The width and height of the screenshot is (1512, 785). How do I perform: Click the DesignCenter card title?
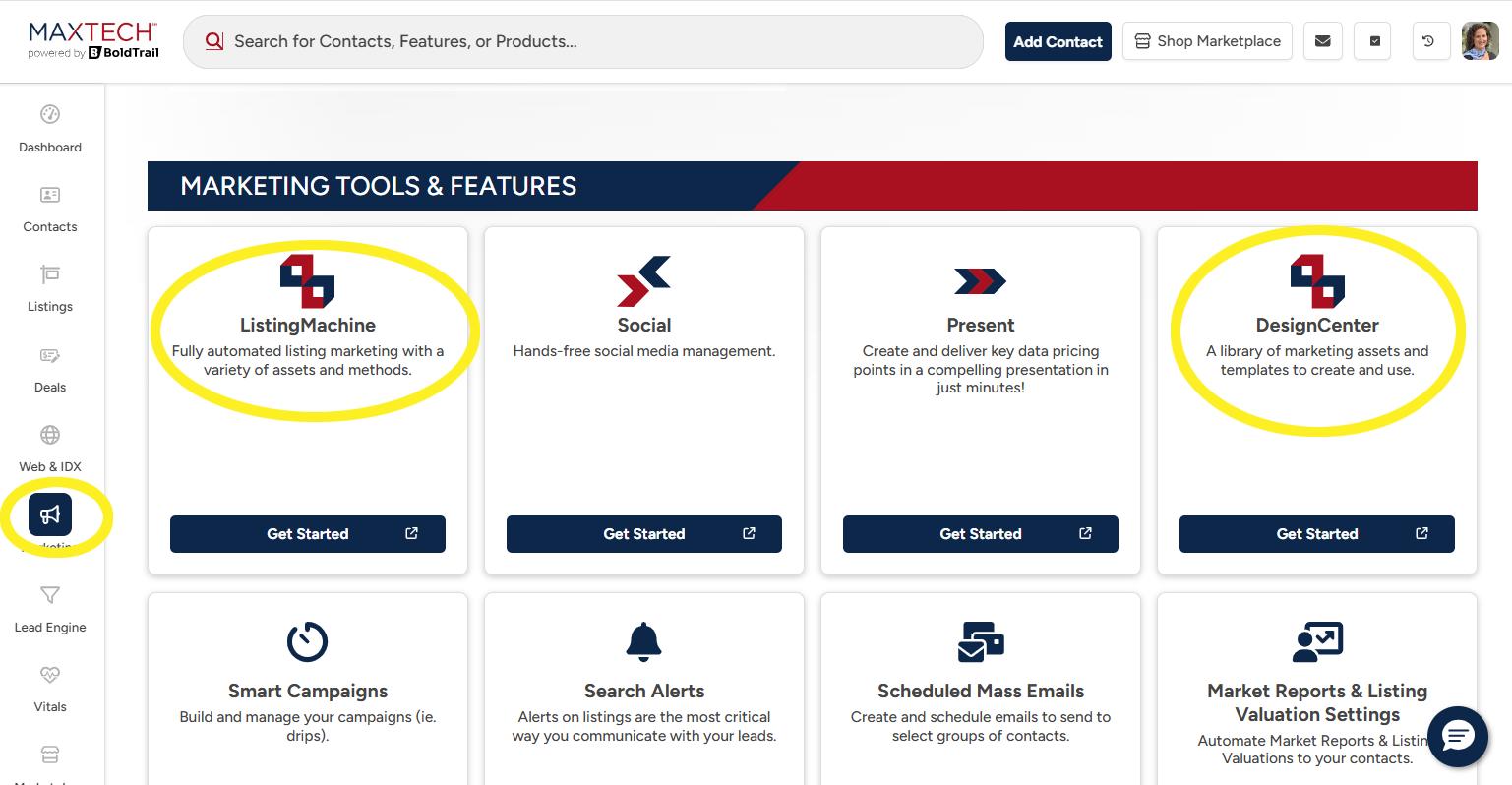(x=1317, y=326)
